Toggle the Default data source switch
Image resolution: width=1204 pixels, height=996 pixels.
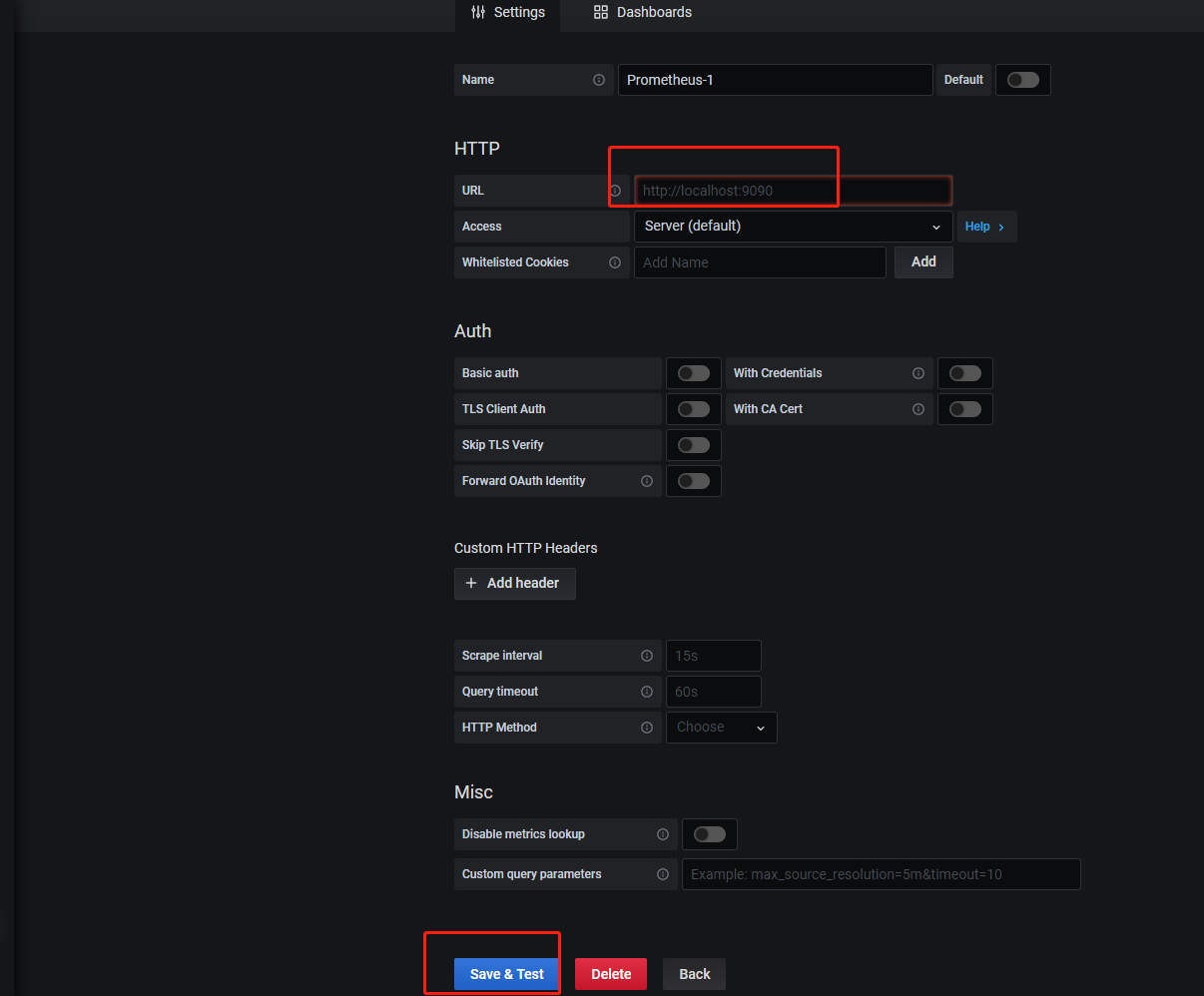[1023, 80]
